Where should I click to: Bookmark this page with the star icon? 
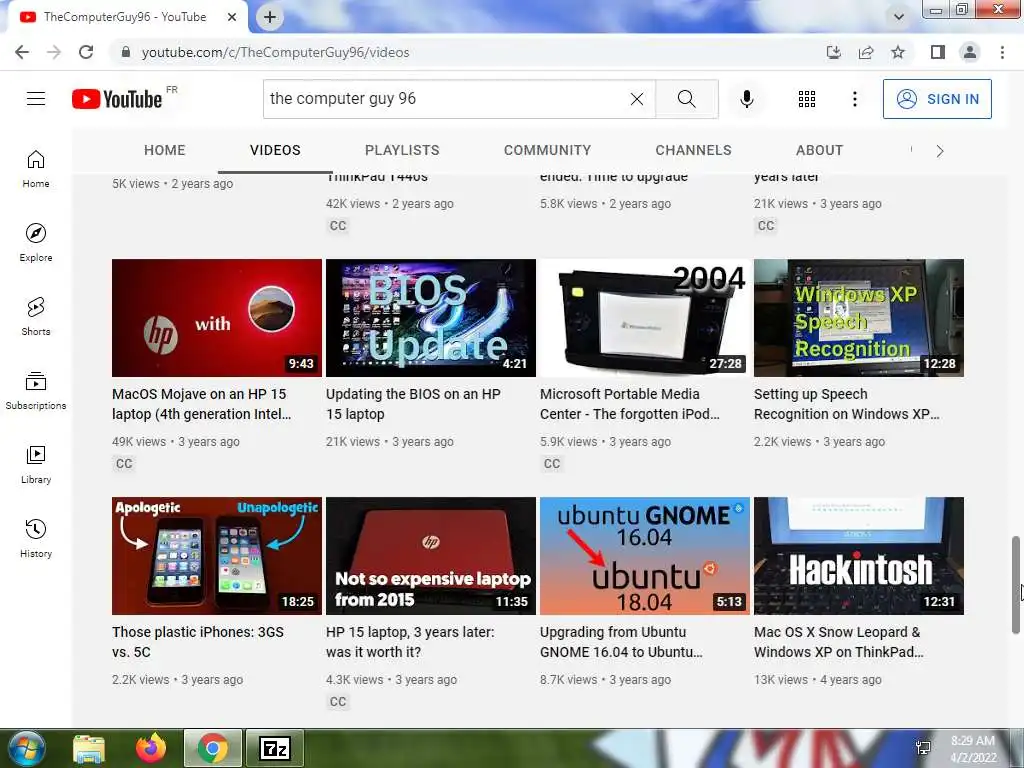[898, 52]
